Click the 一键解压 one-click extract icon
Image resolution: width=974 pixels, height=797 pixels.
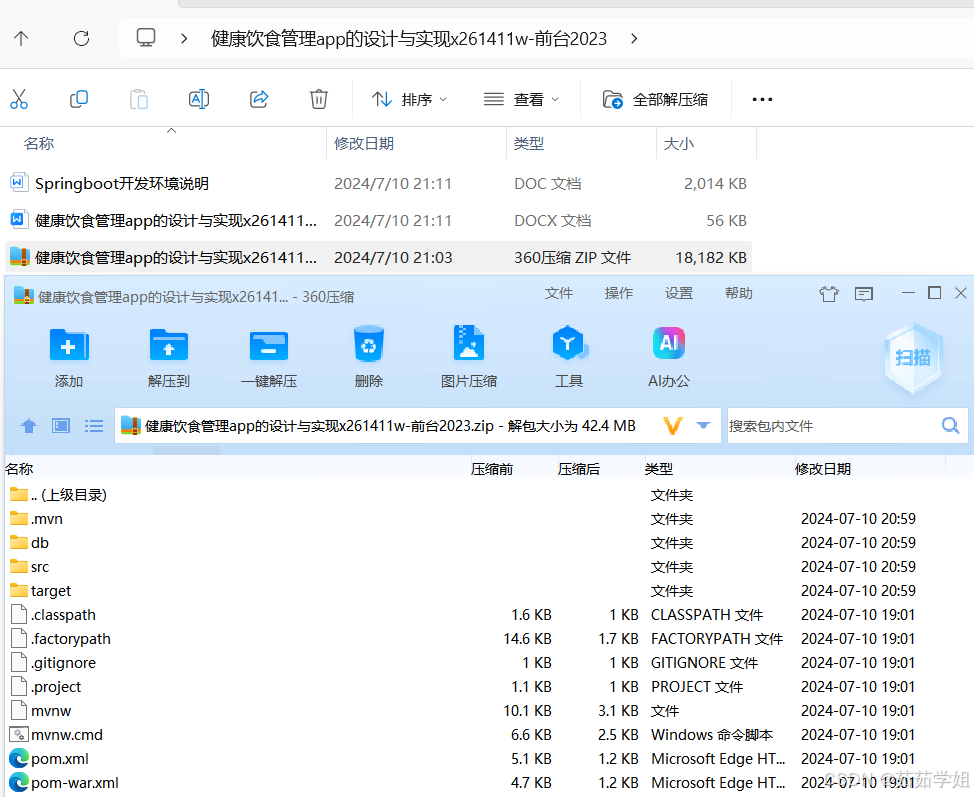click(269, 346)
